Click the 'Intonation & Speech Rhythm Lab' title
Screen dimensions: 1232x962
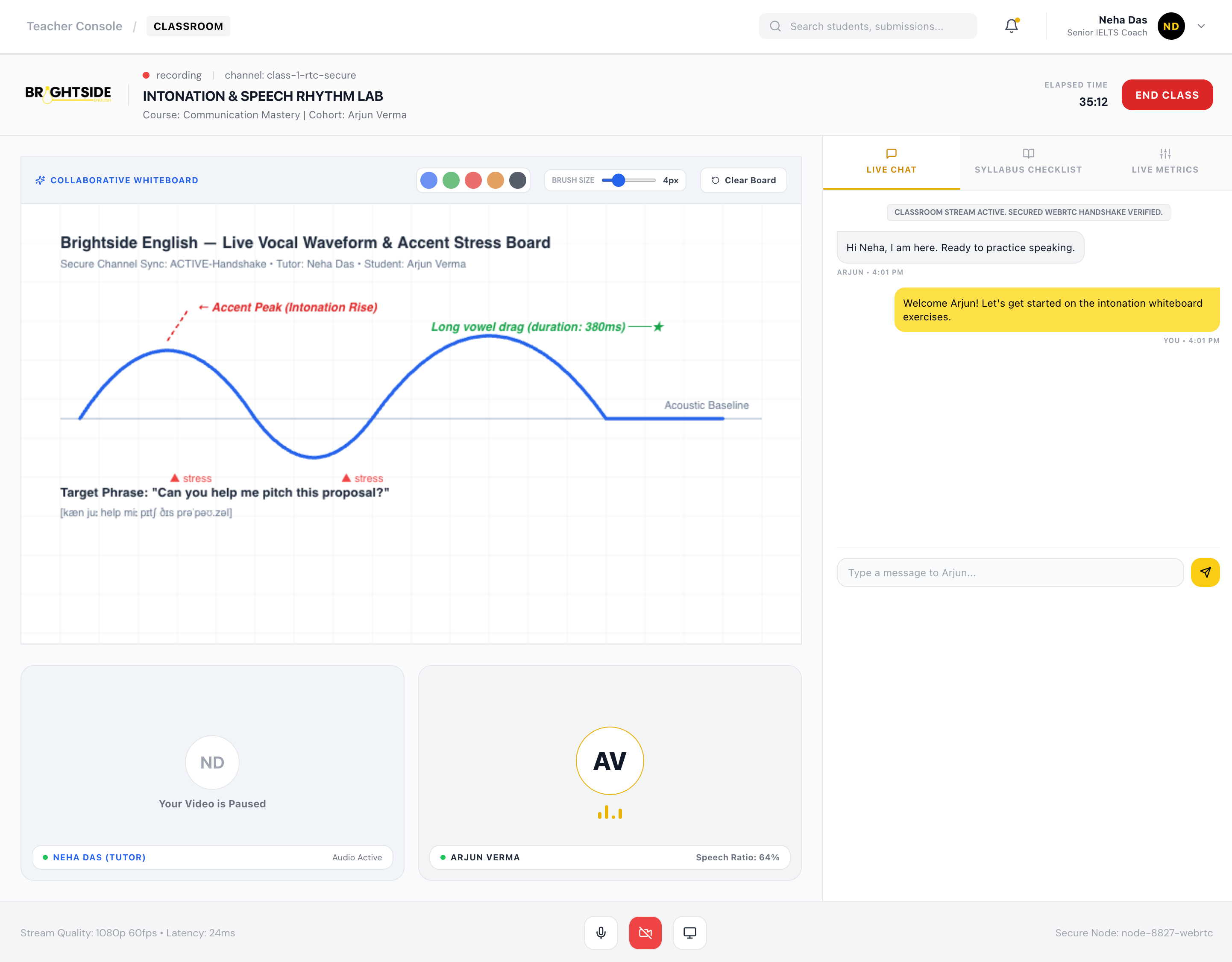pyautogui.click(x=263, y=96)
